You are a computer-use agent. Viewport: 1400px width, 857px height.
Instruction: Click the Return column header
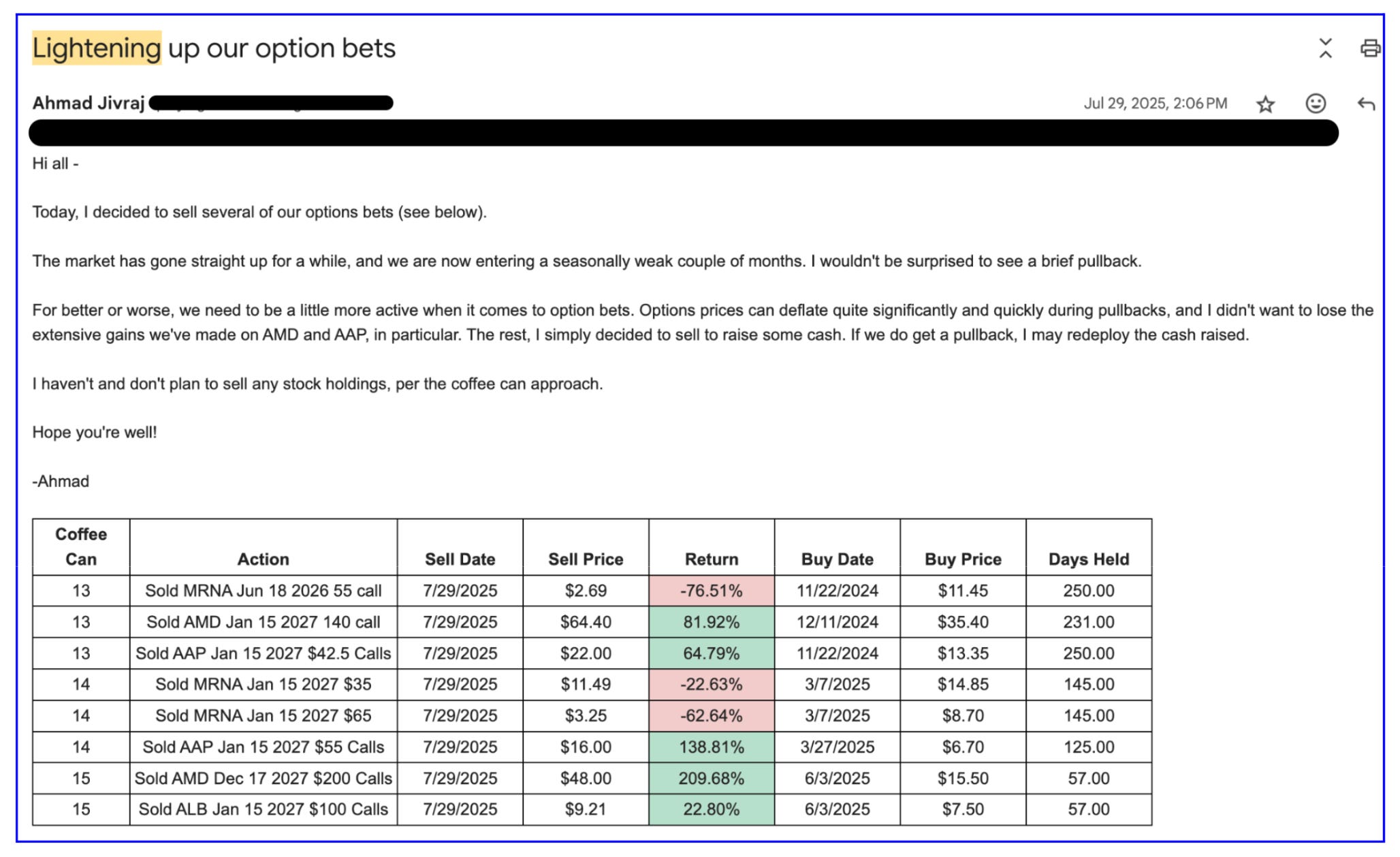click(x=711, y=559)
